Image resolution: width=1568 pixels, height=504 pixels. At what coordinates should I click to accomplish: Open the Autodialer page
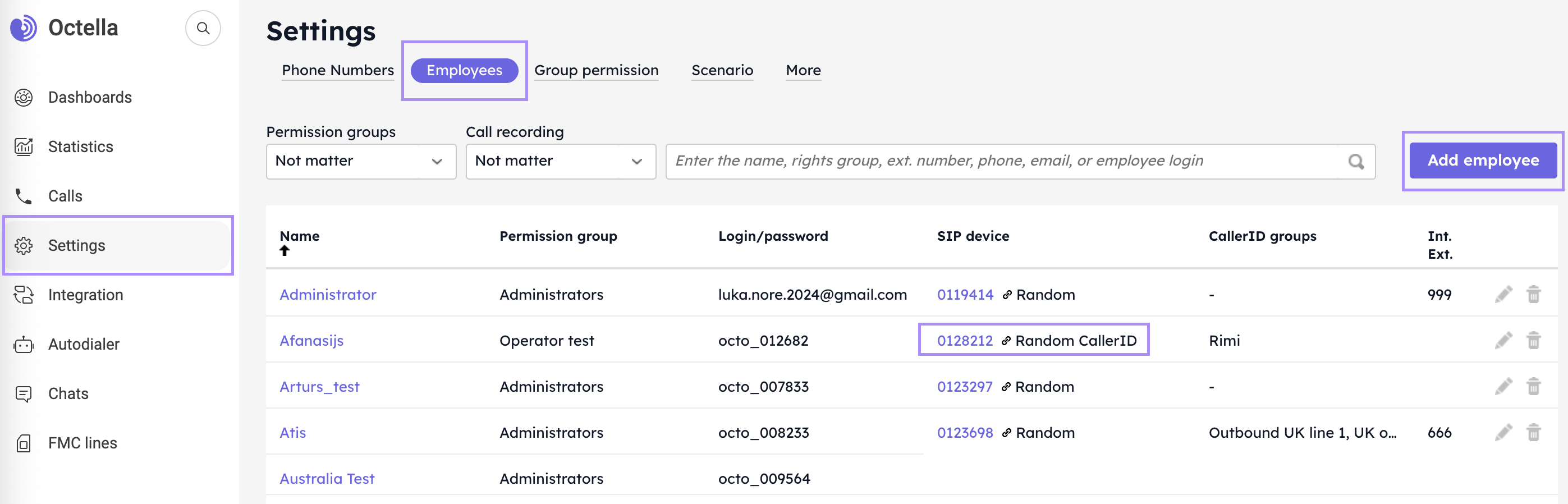coord(84,344)
